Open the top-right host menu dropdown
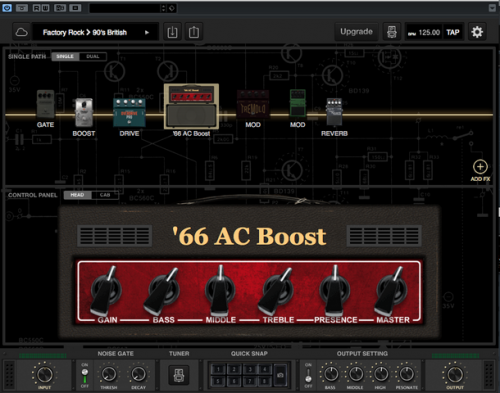The width and height of the screenshot is (500, 393). click(x=492, y=8)
